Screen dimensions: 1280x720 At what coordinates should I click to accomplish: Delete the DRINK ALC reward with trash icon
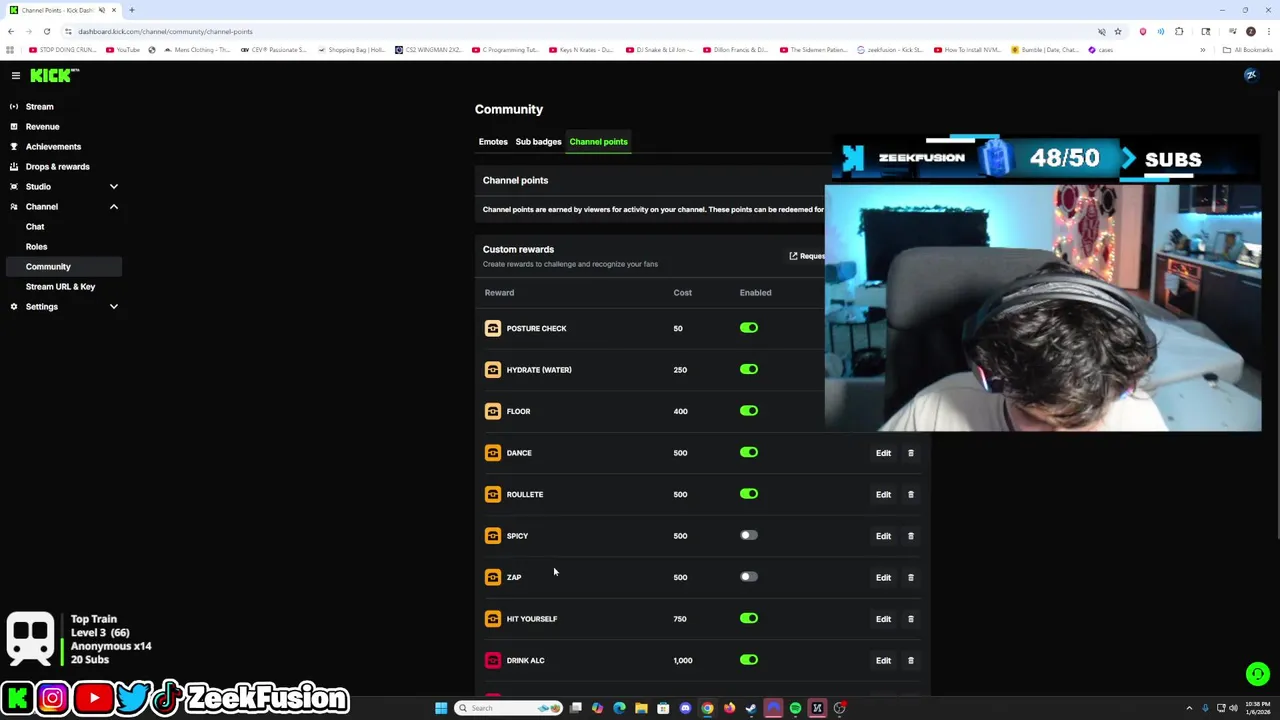pos(910,660)
